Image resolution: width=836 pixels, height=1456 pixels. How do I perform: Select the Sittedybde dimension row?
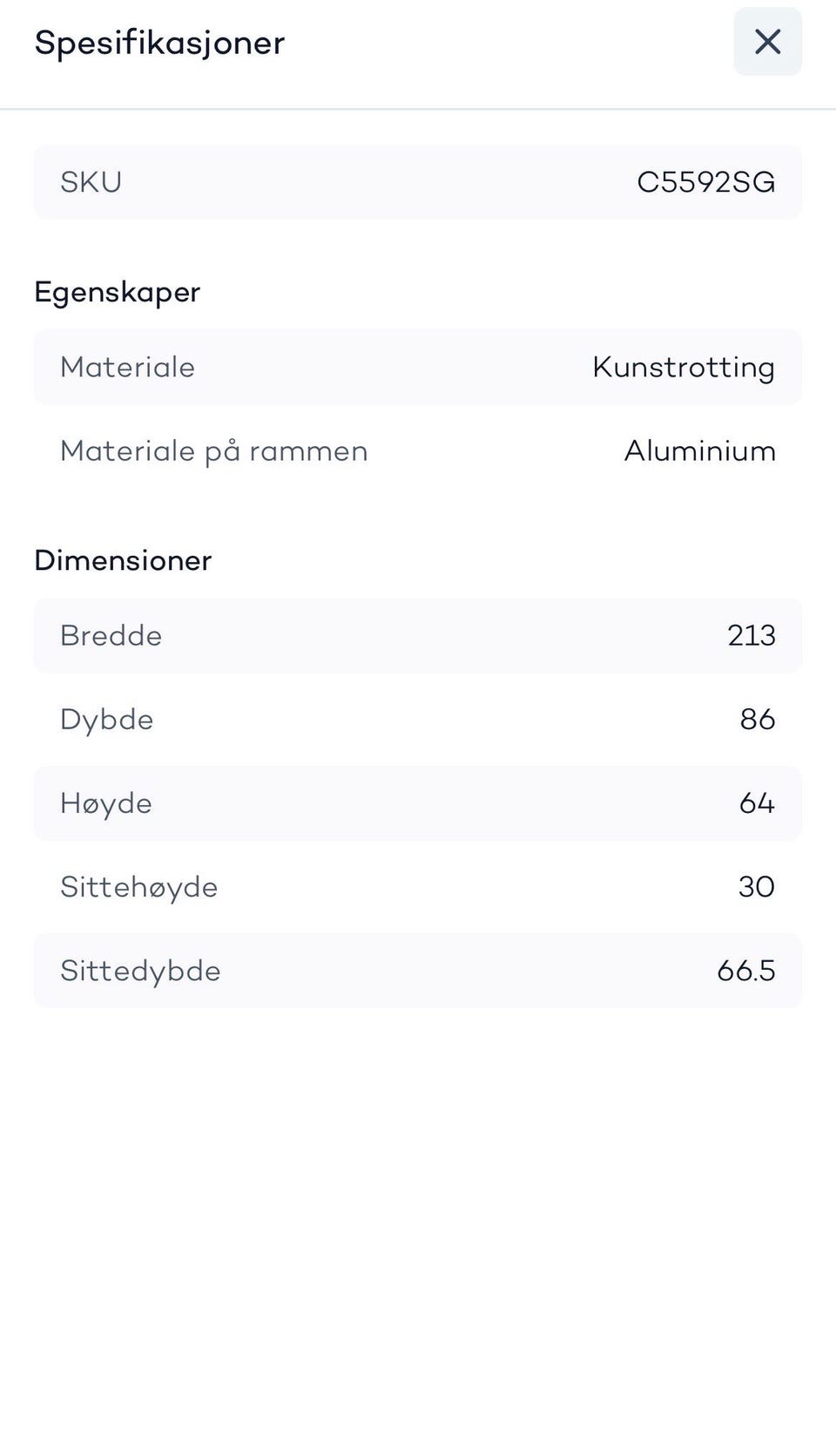click(x=418, y=970)
